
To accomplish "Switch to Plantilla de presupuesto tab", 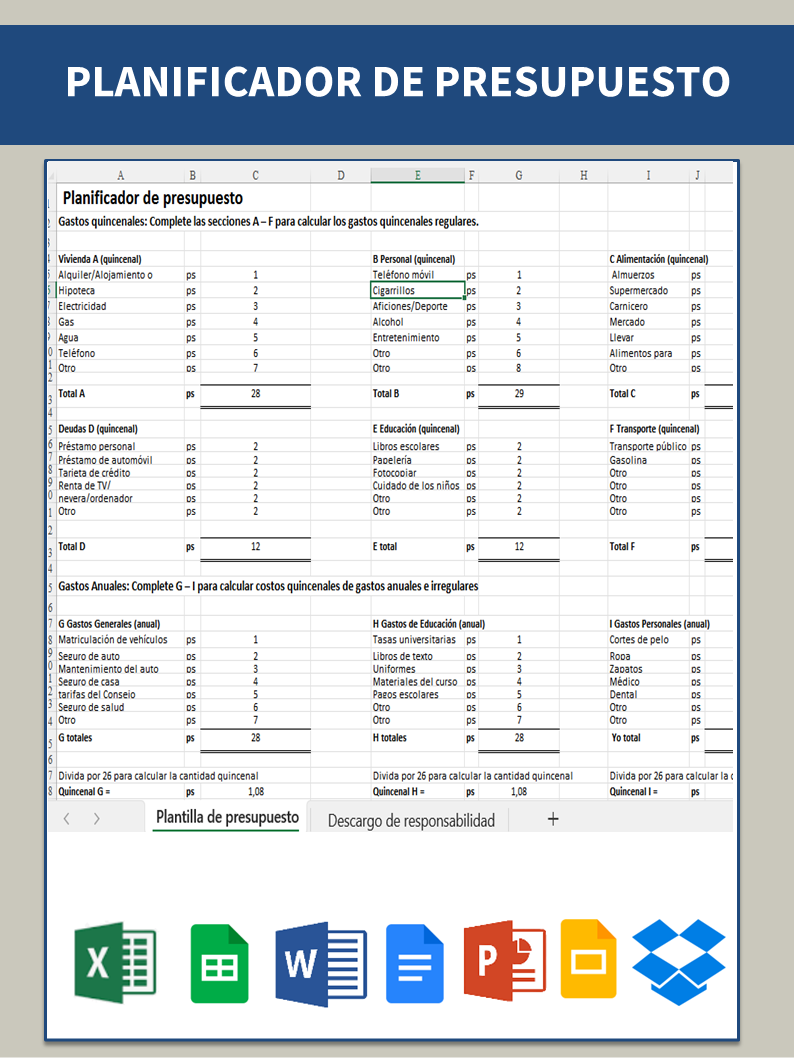I will [x=227, y=817].
